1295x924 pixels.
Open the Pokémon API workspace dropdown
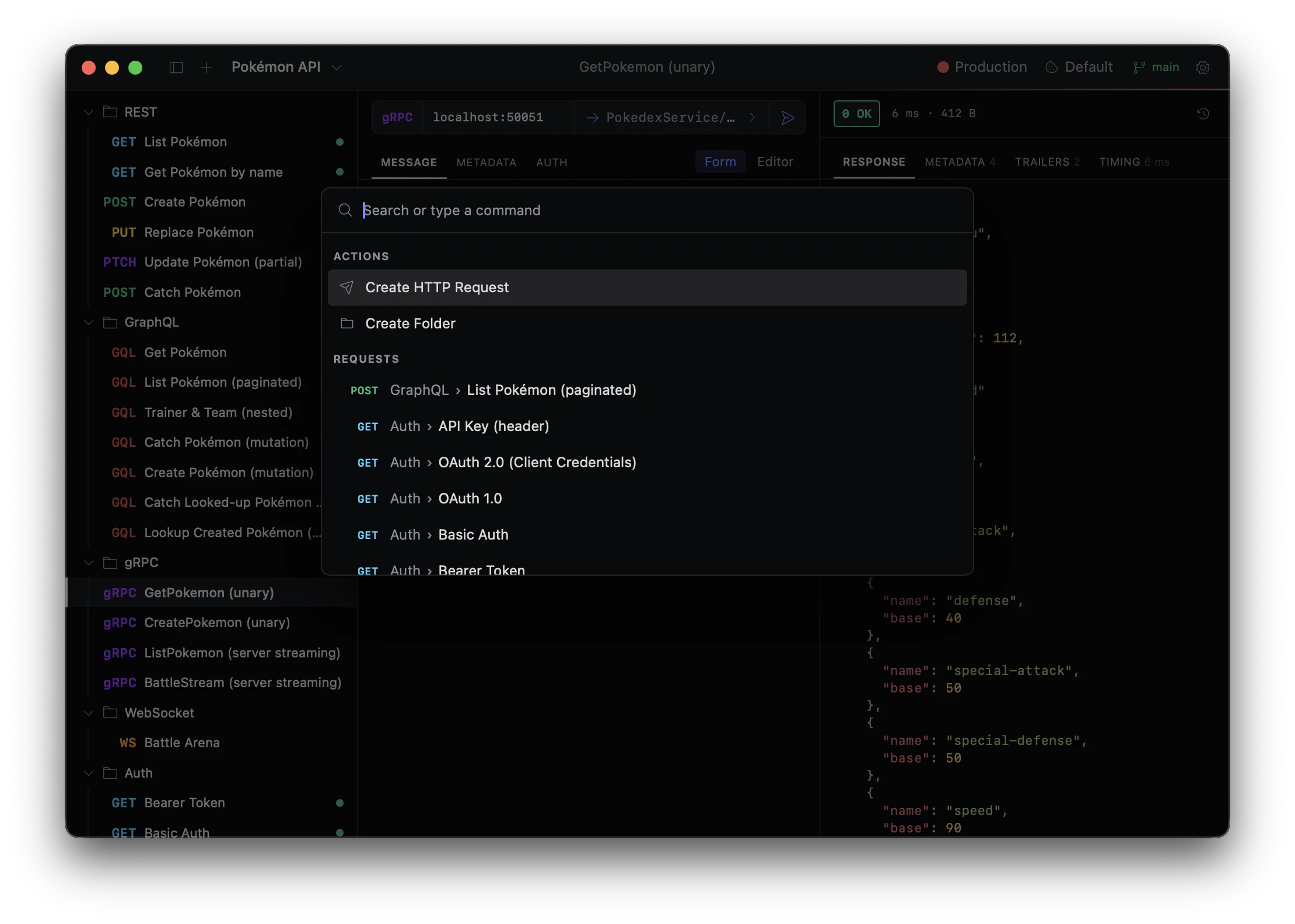click(286, 67)
